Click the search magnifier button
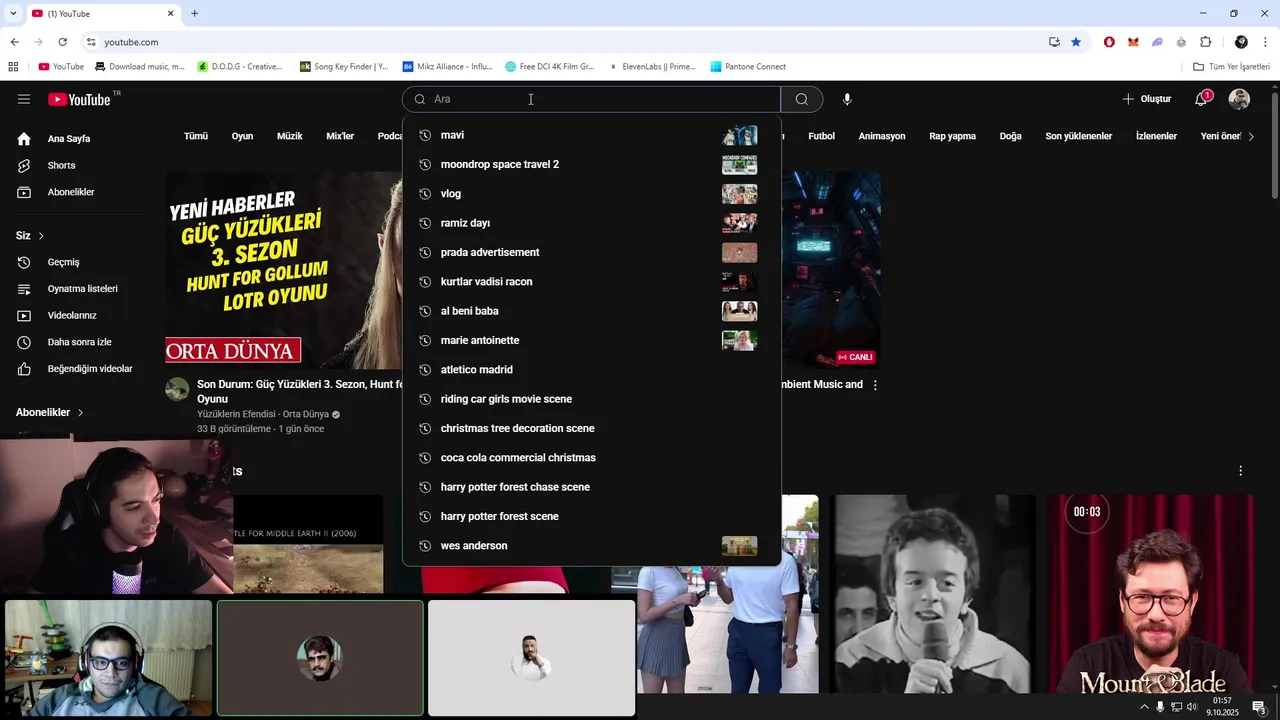The image size is (1280, 720). (x=802, y=99)
